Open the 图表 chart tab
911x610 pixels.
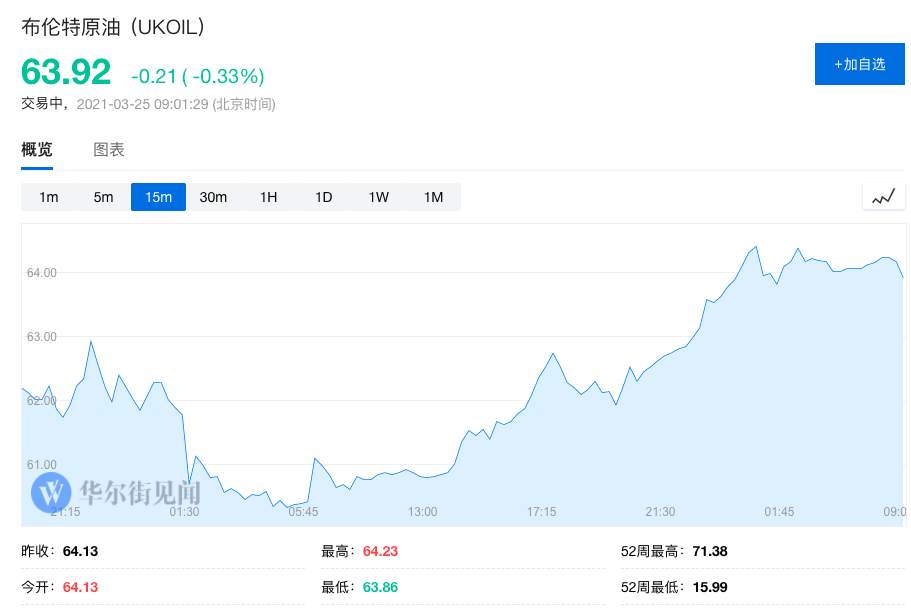coord(109,150)
